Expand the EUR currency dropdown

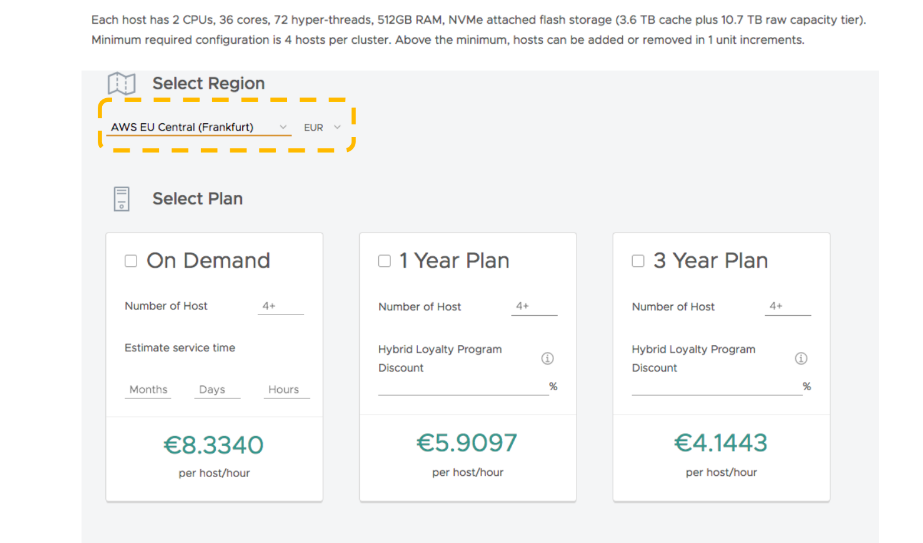322,127
